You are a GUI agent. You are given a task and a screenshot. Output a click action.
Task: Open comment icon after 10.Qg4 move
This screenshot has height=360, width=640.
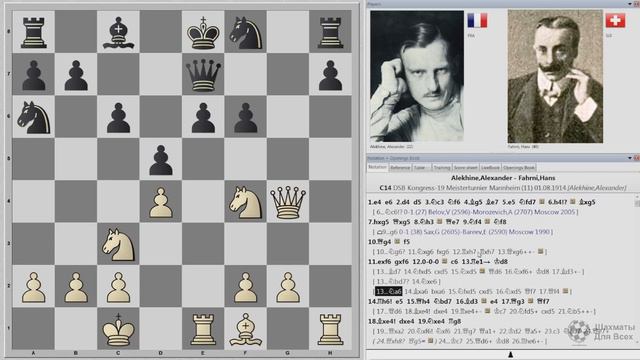click(x=397, y=242)
